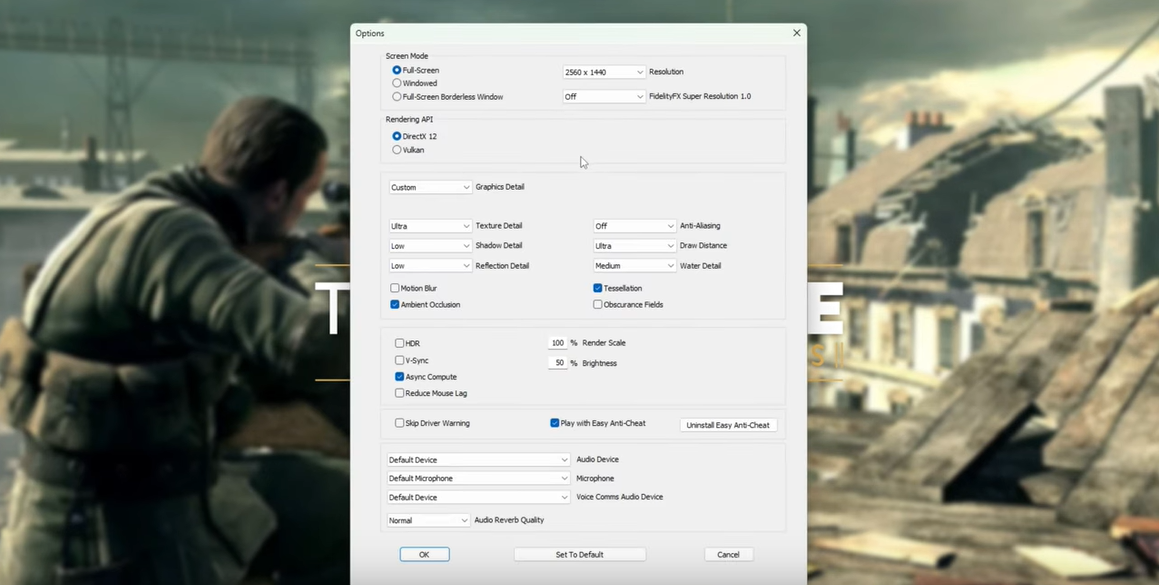This screenshot has height=585, width=1159.
Task: Open Voice Comms Audio Device dropdown
Action: [x=478, y=498]
